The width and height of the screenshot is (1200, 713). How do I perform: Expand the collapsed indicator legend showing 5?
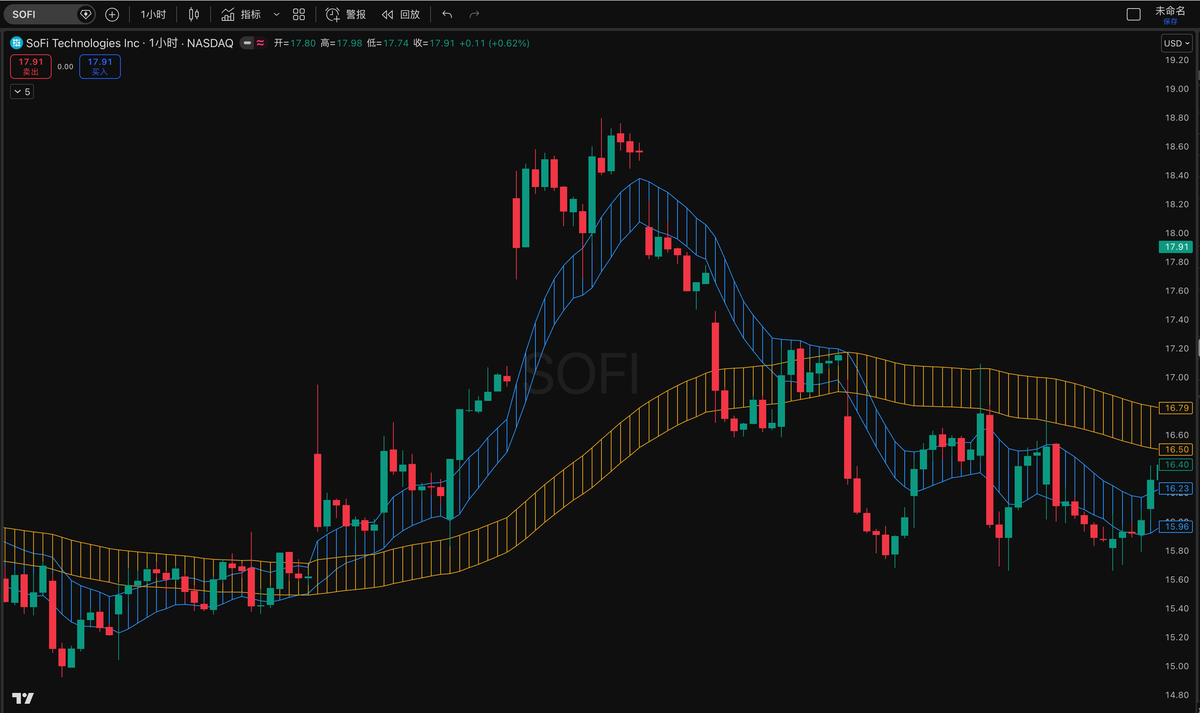(x=22, y=91)
